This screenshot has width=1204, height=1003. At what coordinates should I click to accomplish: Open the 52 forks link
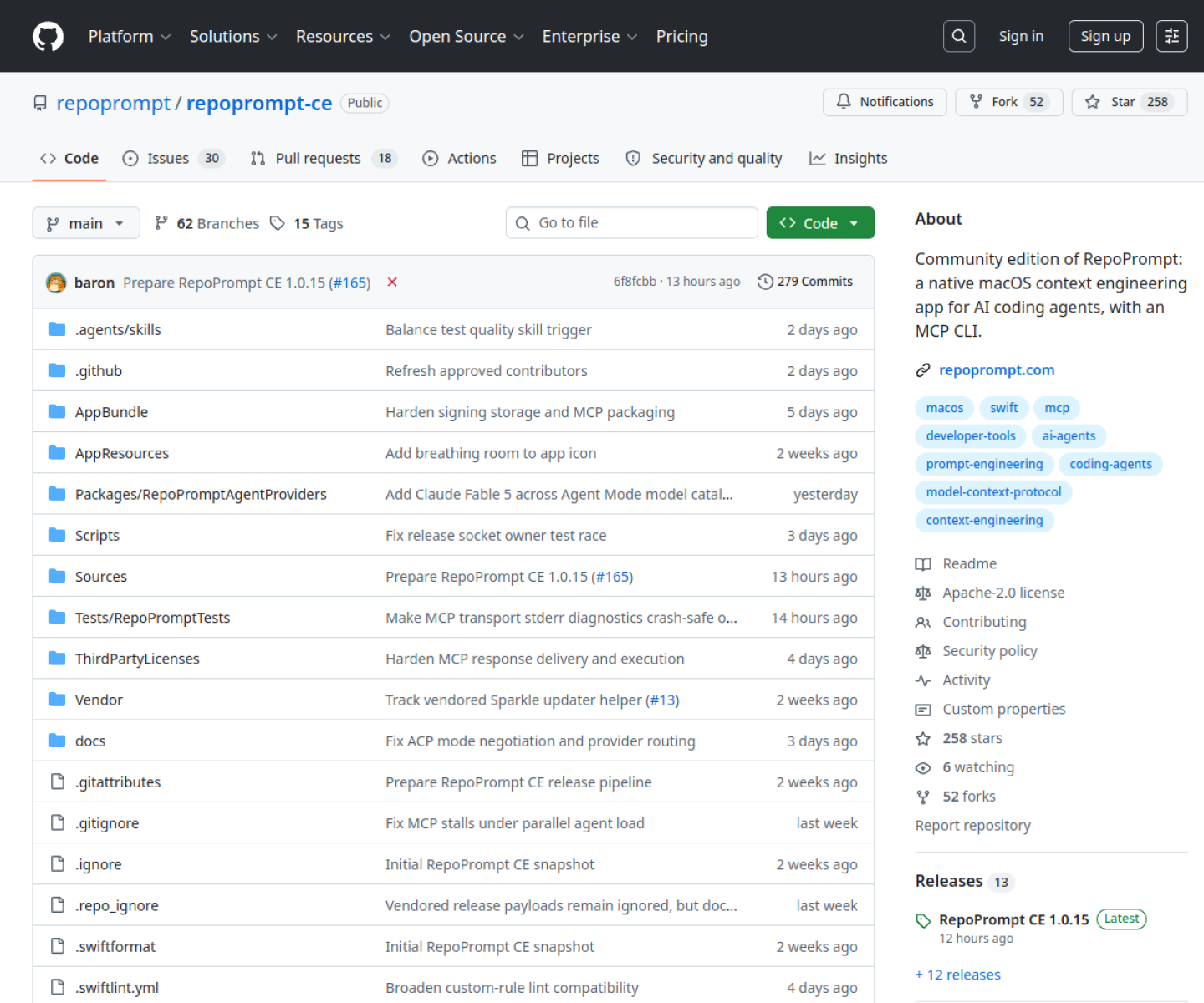click(x=969, y=797)
